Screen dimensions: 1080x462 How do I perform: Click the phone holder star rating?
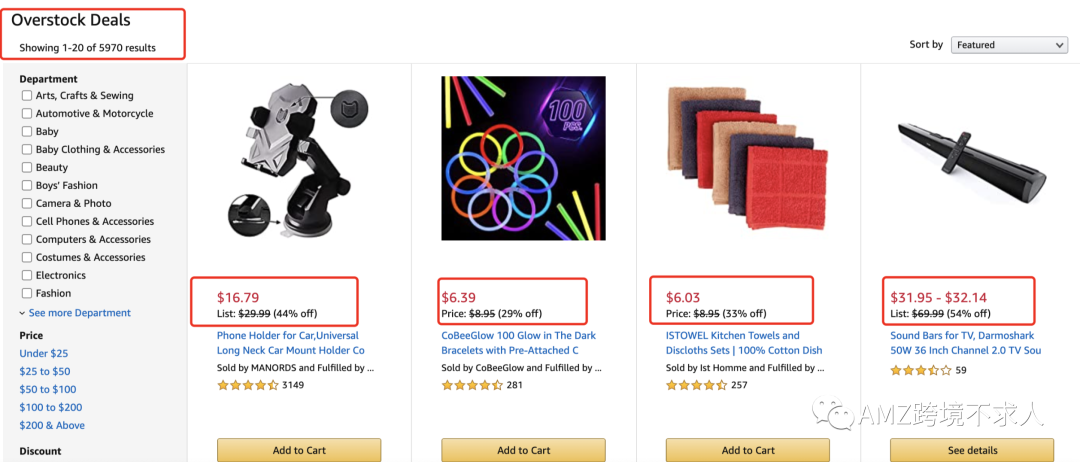point(247,385)
